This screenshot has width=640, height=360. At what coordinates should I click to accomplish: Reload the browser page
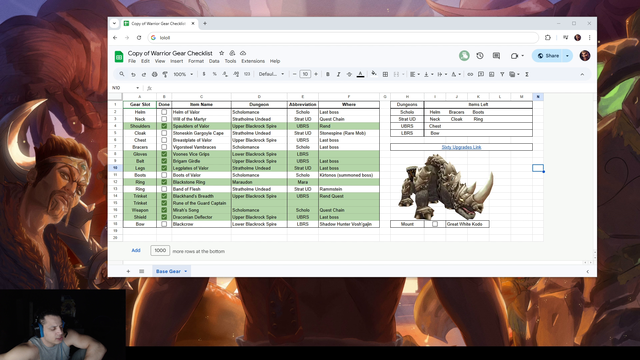(139, 38)
